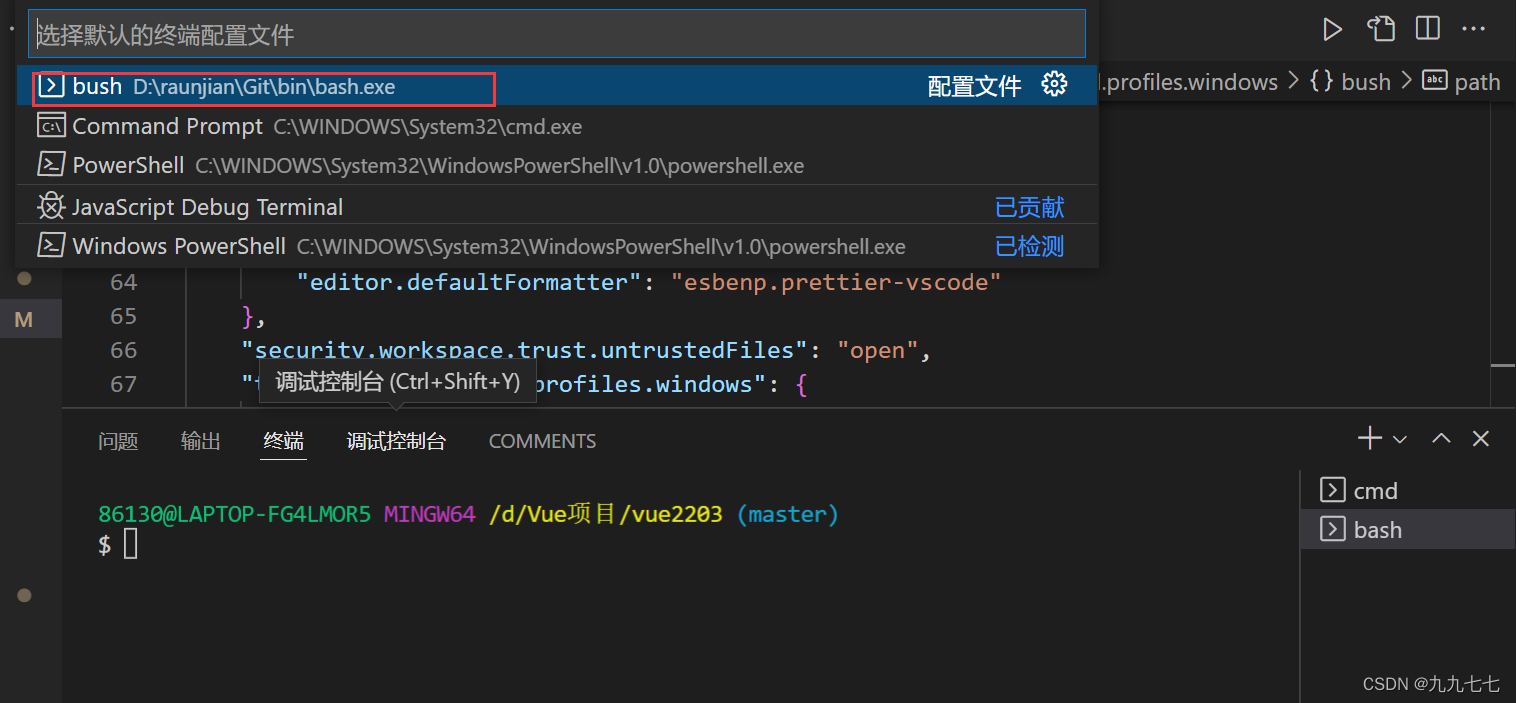Click the "esbenp.prettier-vscode" value
Screen dimensions: 1516x703
pos(836,282)
